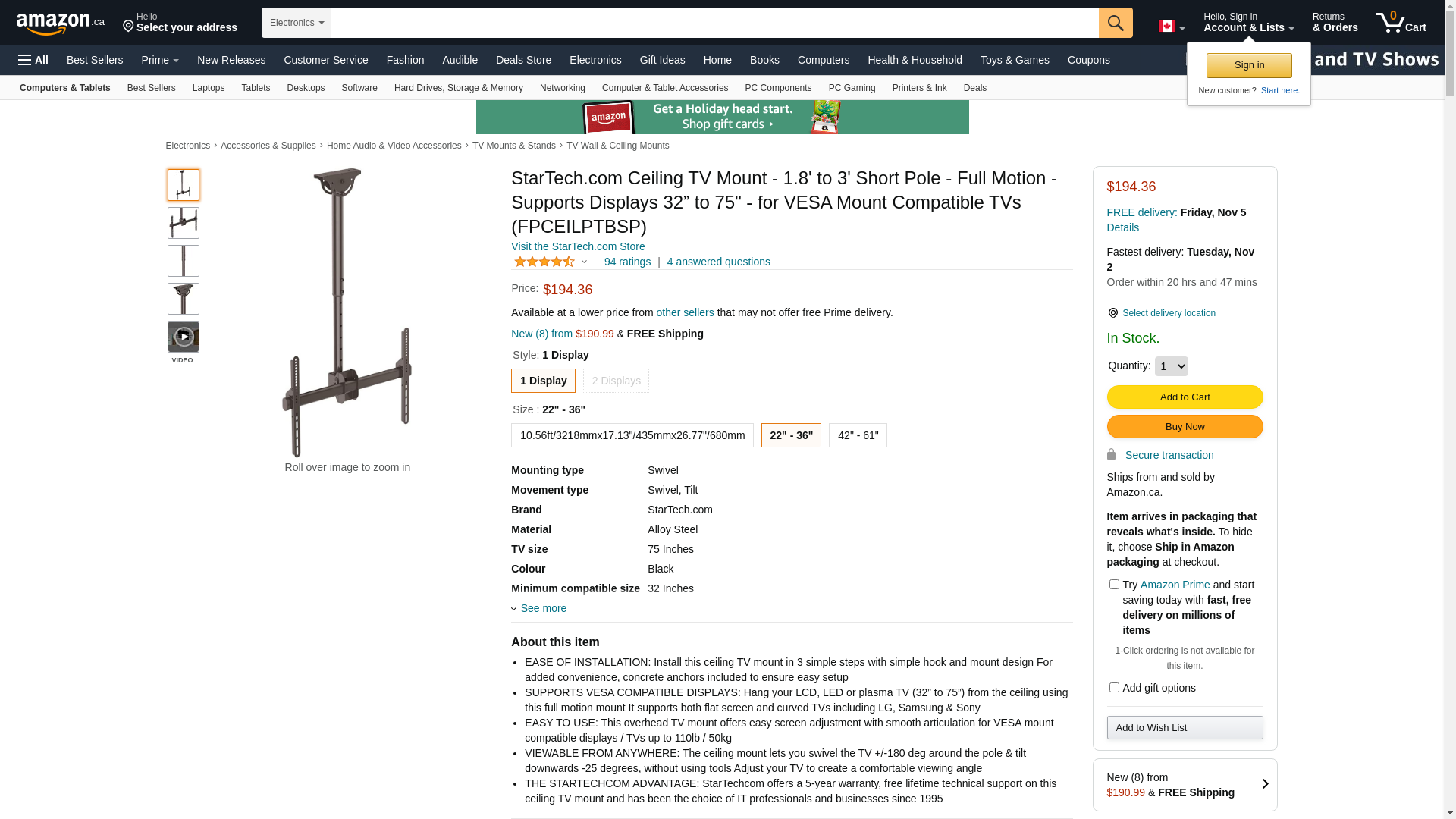Go to the Laptops subcategory tab

(x=209, y=88)
